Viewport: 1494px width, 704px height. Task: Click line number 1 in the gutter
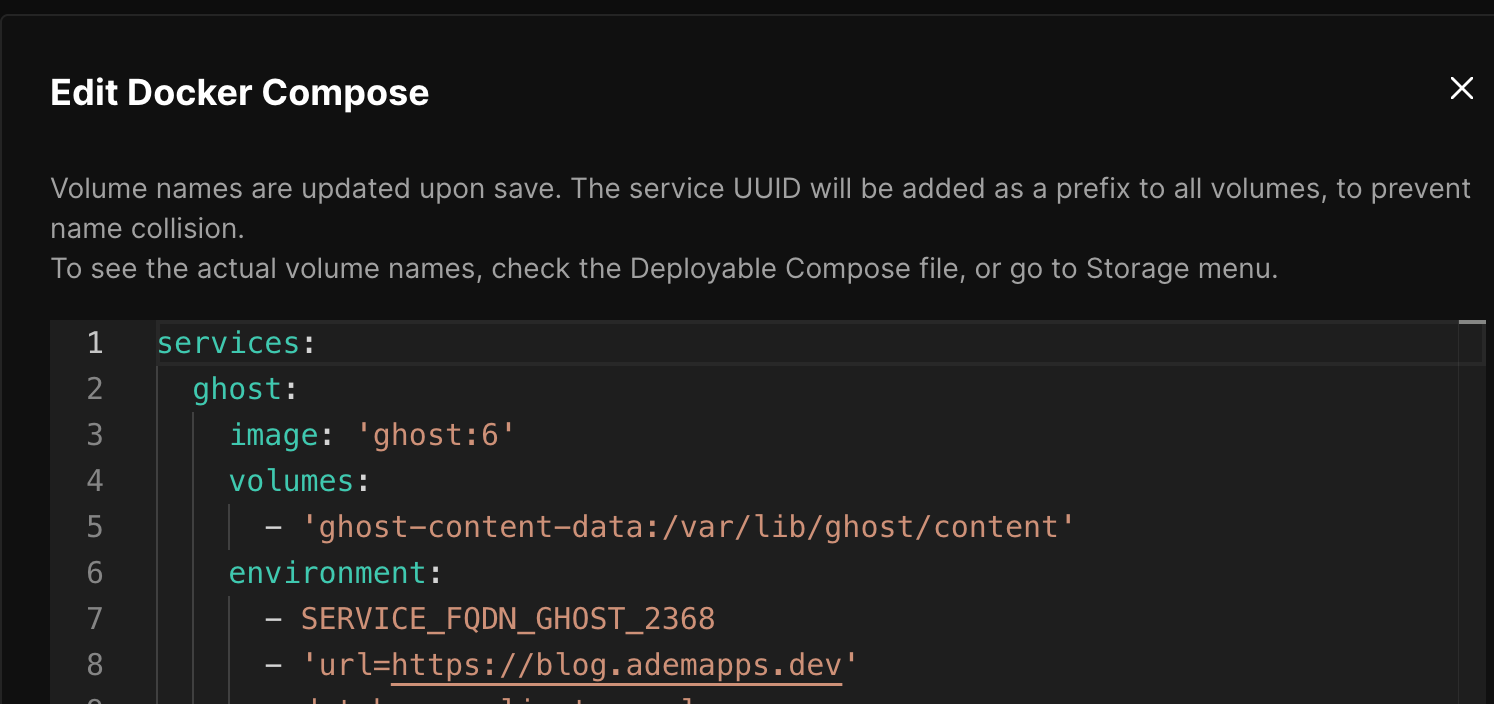[94, 344]
